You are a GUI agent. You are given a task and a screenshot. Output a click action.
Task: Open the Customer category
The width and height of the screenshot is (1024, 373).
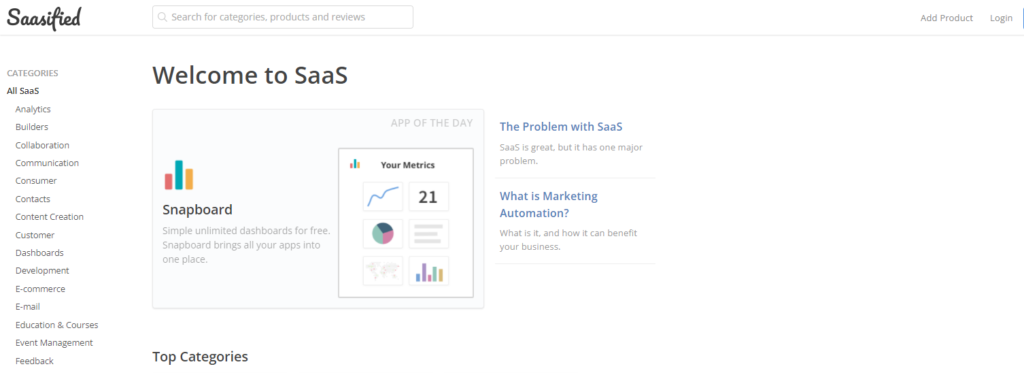[35, 235]
